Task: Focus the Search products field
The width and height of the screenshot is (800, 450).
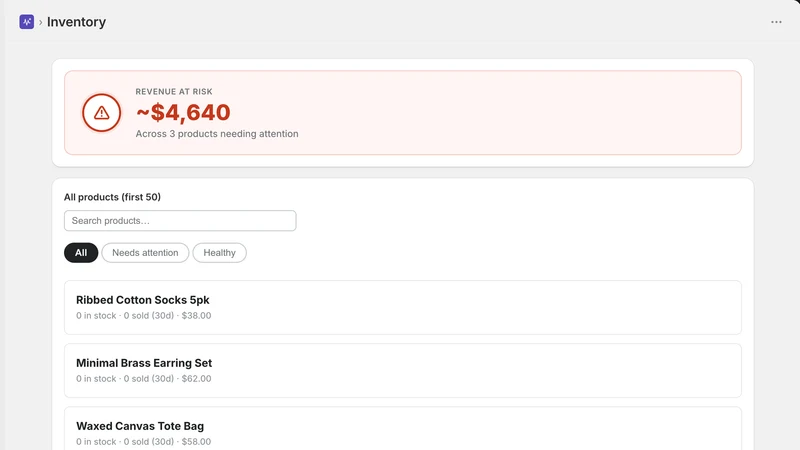Action: 180,221
